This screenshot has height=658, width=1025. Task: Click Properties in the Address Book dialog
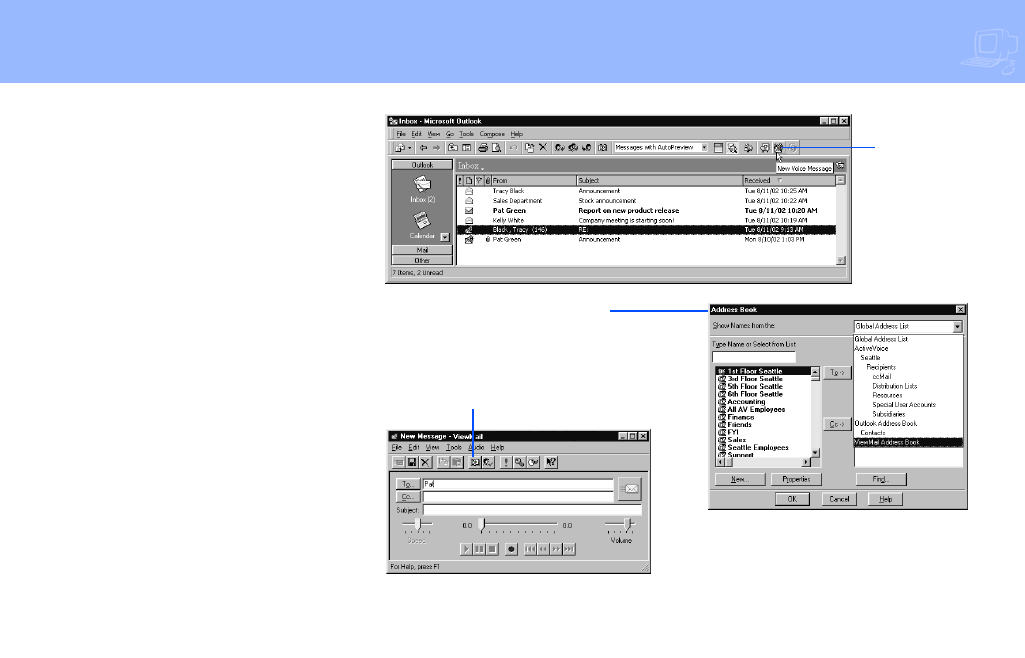[x=796, y=480]
